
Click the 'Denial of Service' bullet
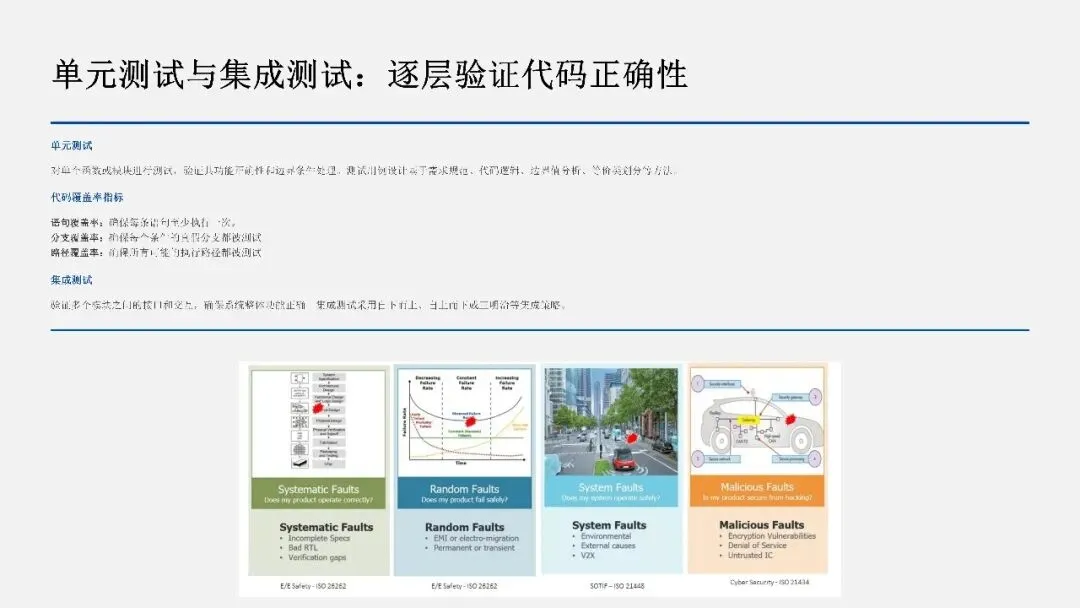[757, 545]
